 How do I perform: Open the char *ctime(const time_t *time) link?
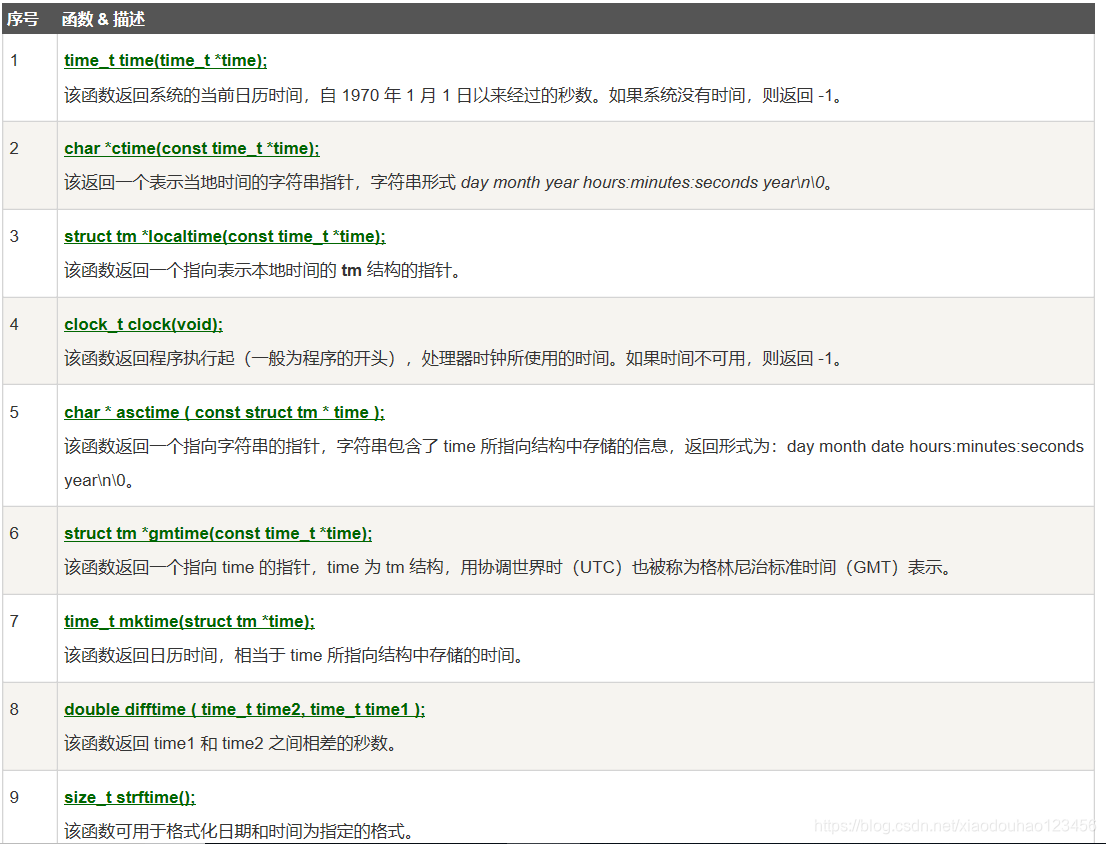pyautogui.click(x=192, y=149)
